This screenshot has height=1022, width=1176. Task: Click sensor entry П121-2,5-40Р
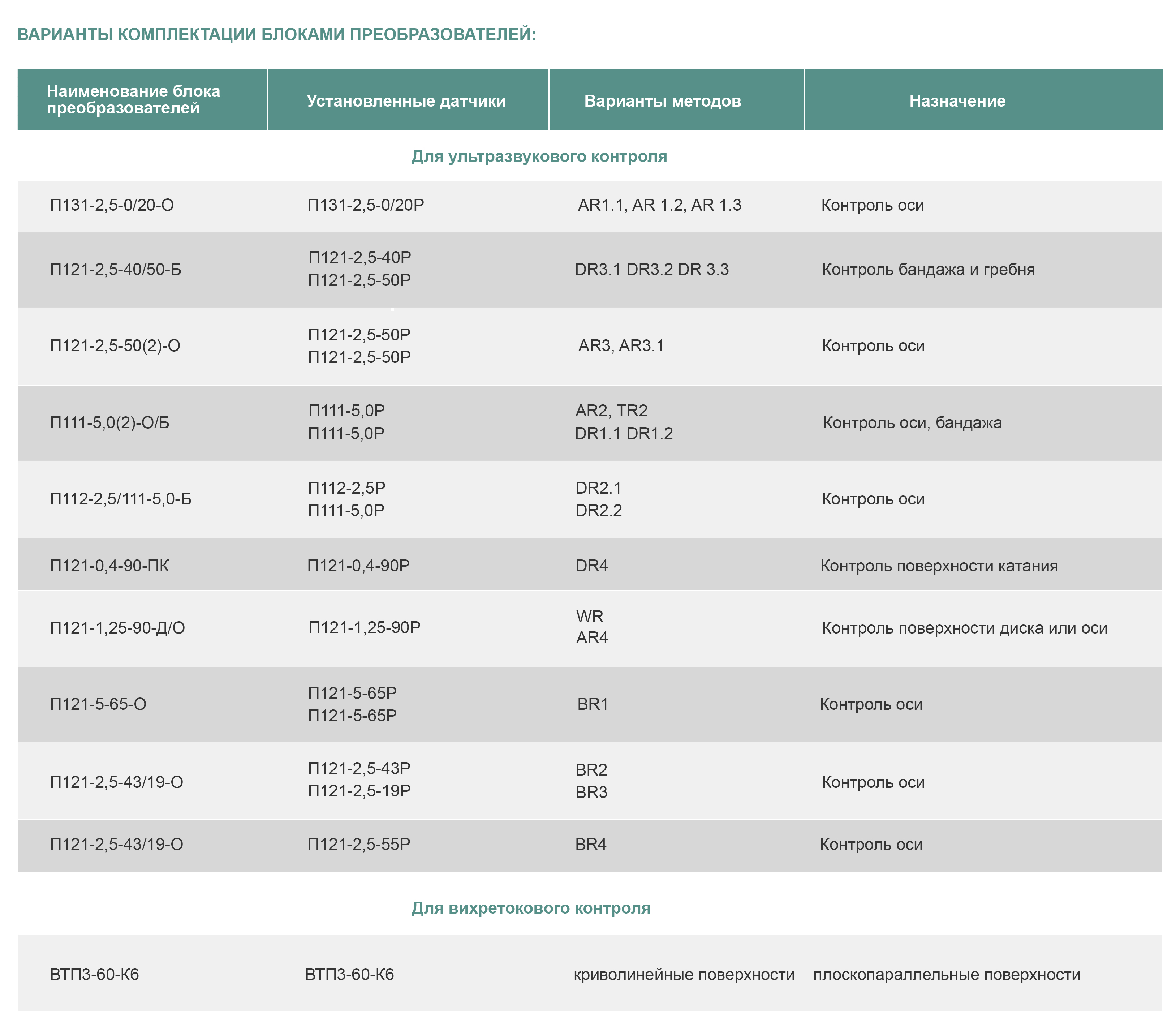(360, 257)
